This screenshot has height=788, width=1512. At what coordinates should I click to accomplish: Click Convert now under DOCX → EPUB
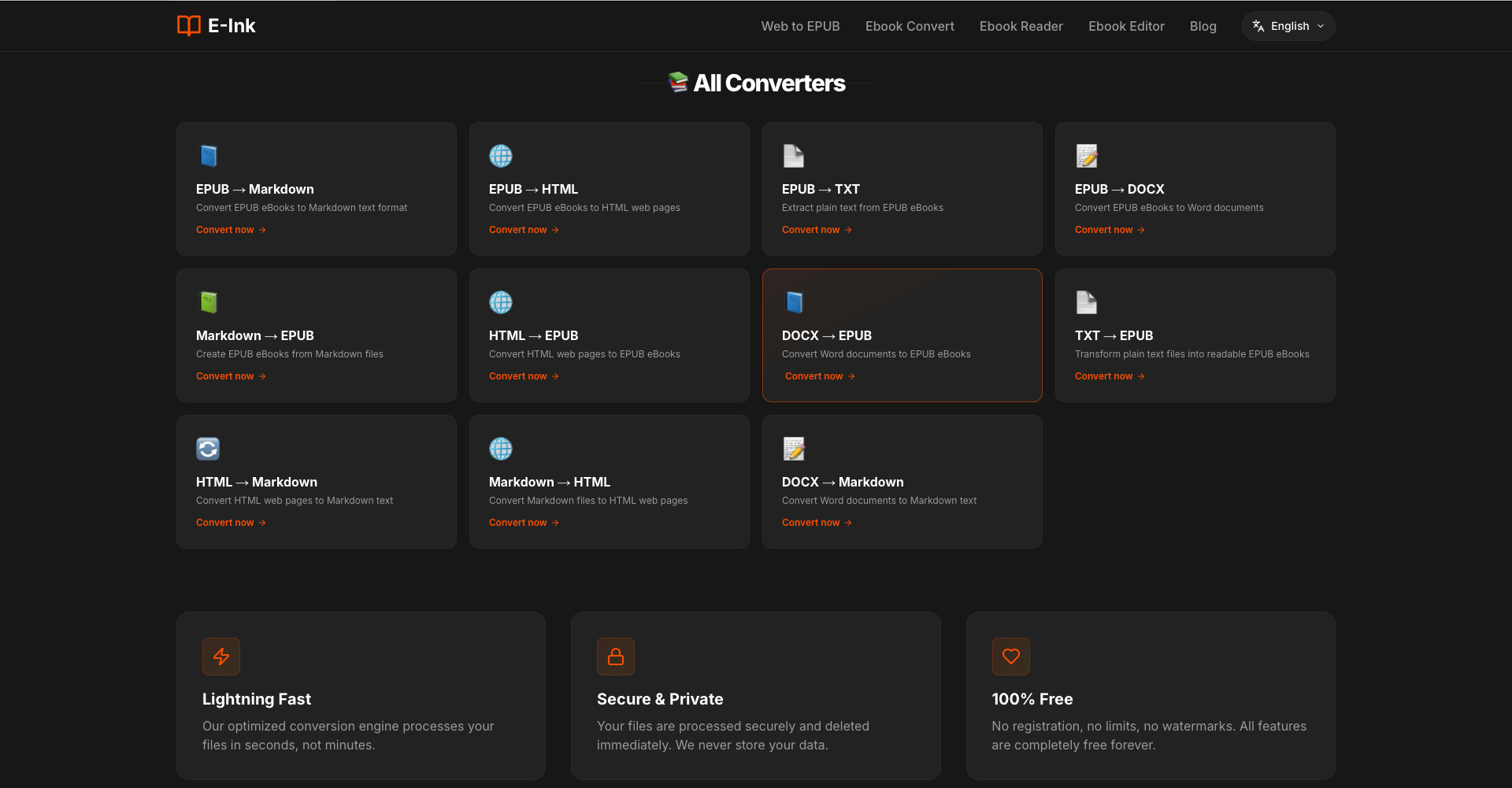tap(821, 376)
